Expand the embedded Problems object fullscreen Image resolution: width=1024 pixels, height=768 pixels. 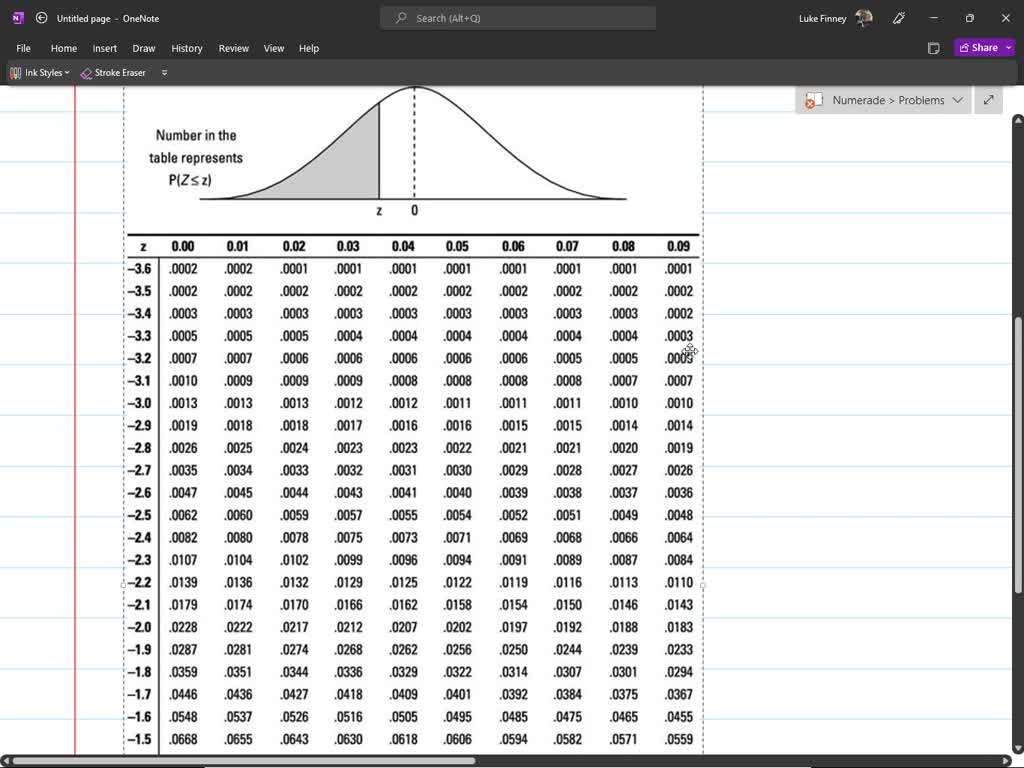(x=988, y=100)
